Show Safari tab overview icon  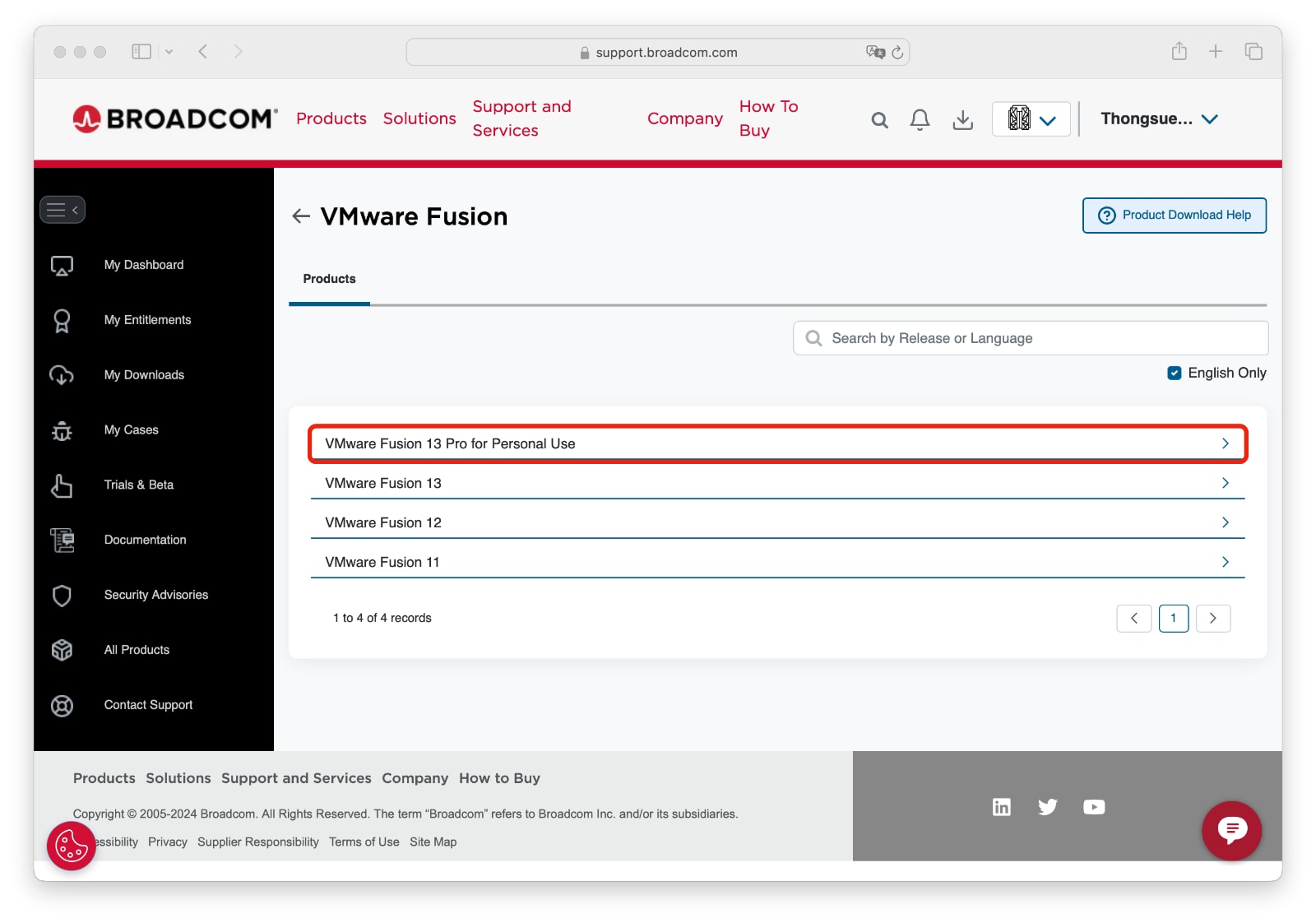(x=1253, y=51)
